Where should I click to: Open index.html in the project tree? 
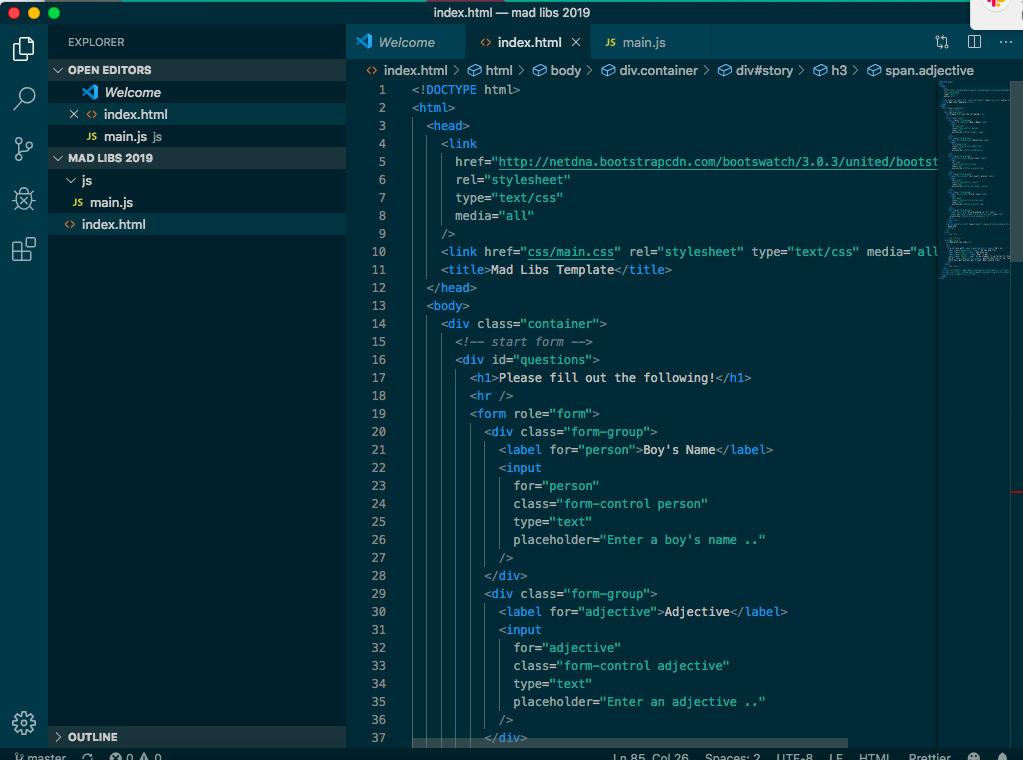tap(197, 224)
